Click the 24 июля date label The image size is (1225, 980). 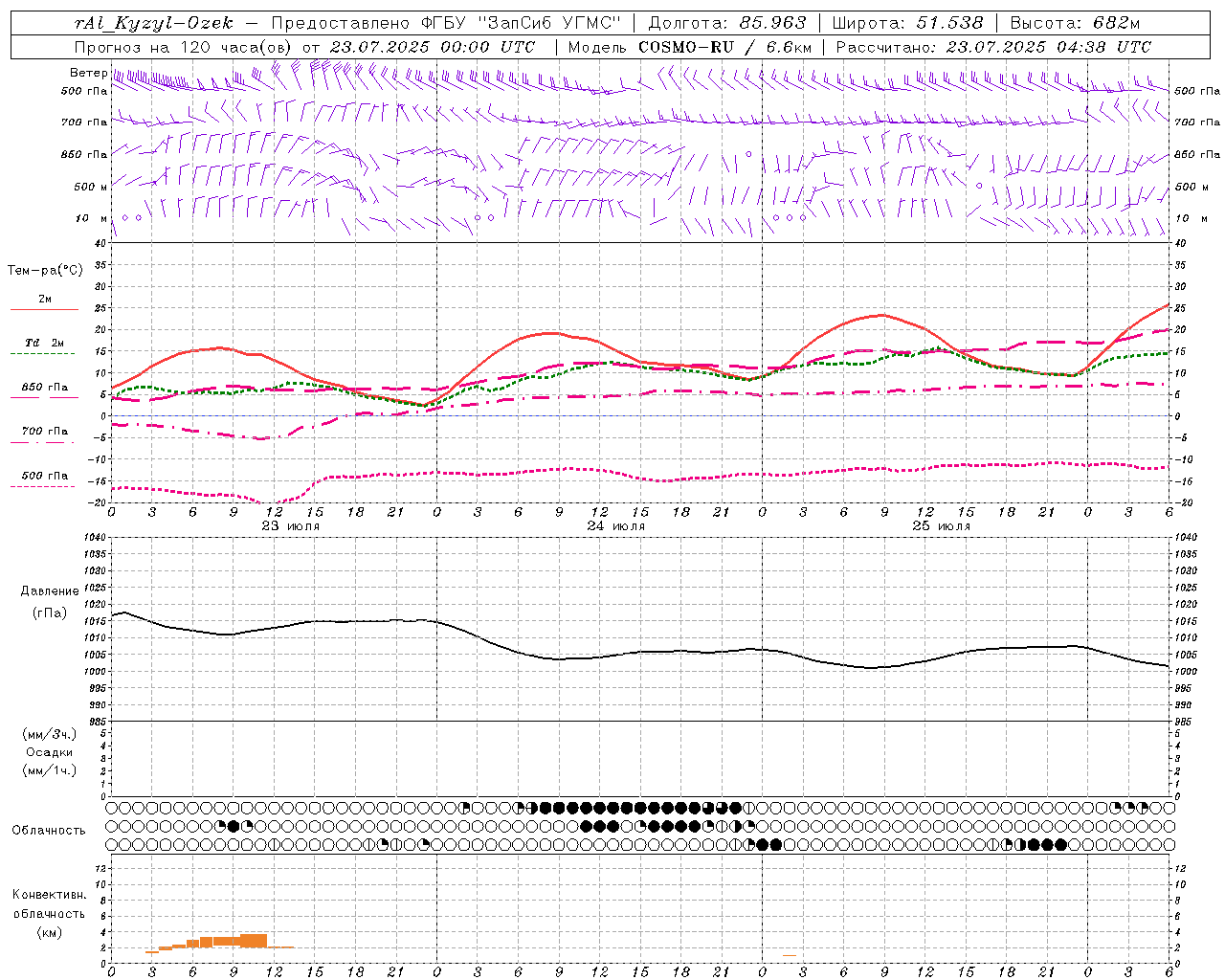[x=616, y=526]
